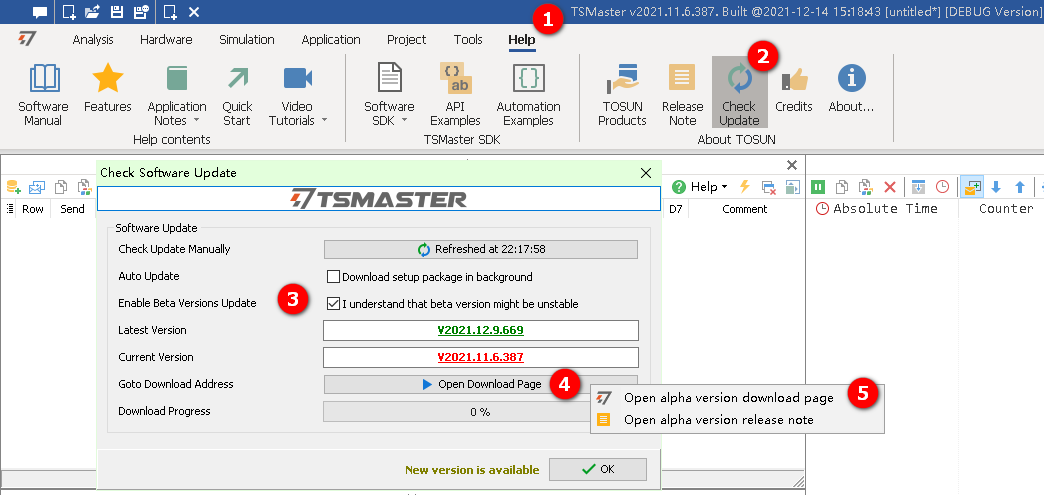Click the lightning bolt icon beside Help
Image resolution: width=1044 pixels, height=495 pixels.
(745, 187)
